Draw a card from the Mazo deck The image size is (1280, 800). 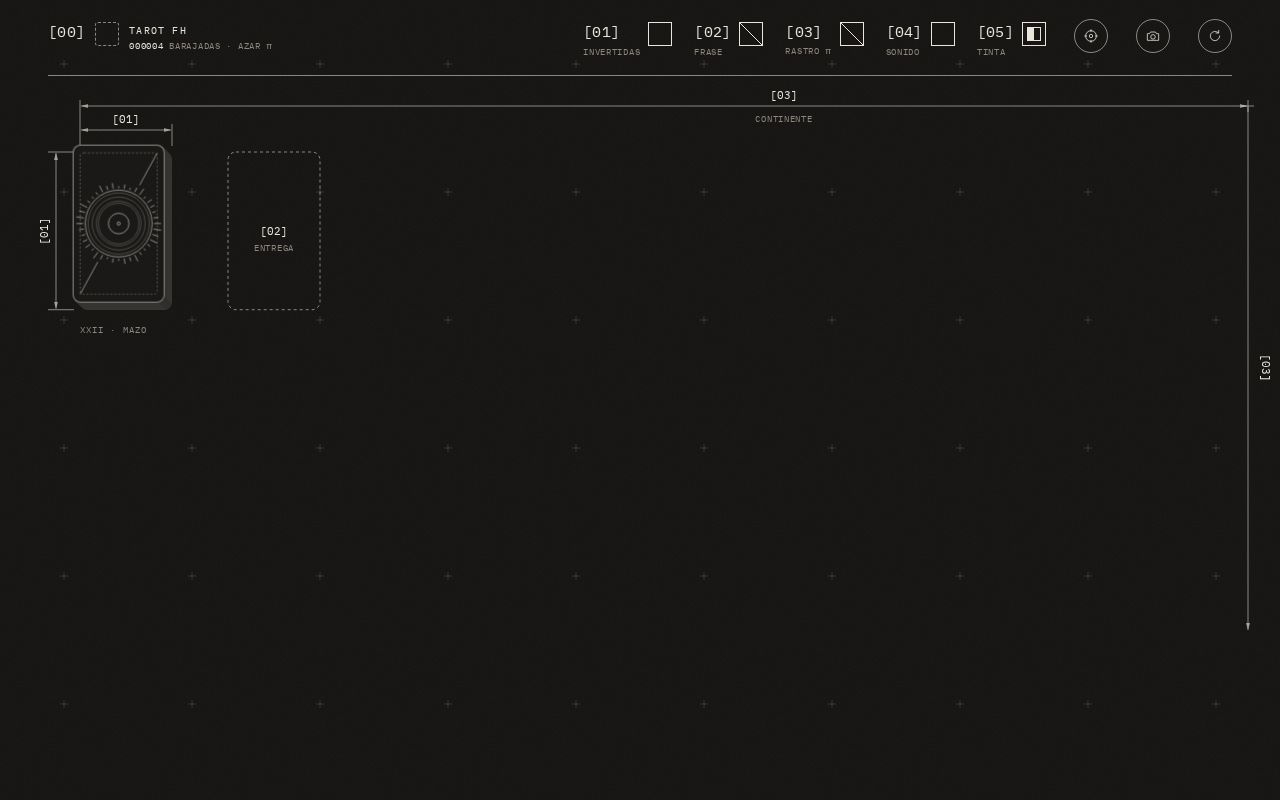pyautogui.click(x=119, y=224)
